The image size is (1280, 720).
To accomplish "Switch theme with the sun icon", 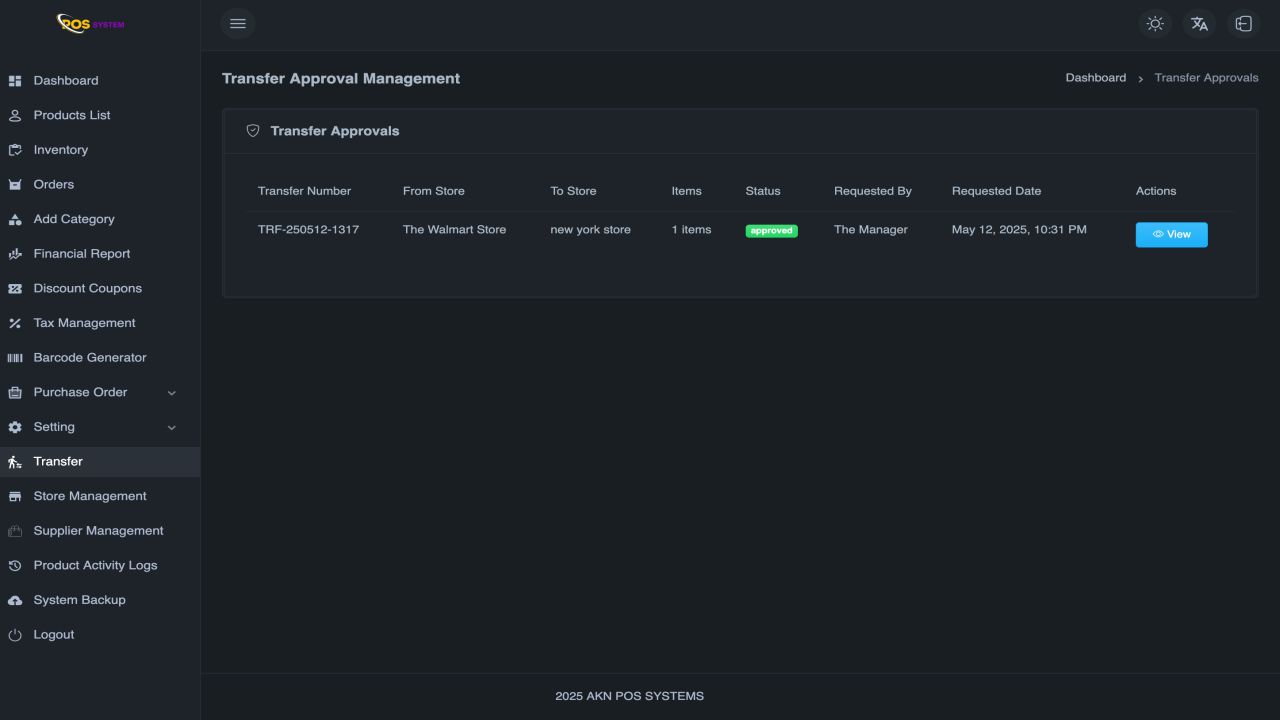I will coord(1155,24).
